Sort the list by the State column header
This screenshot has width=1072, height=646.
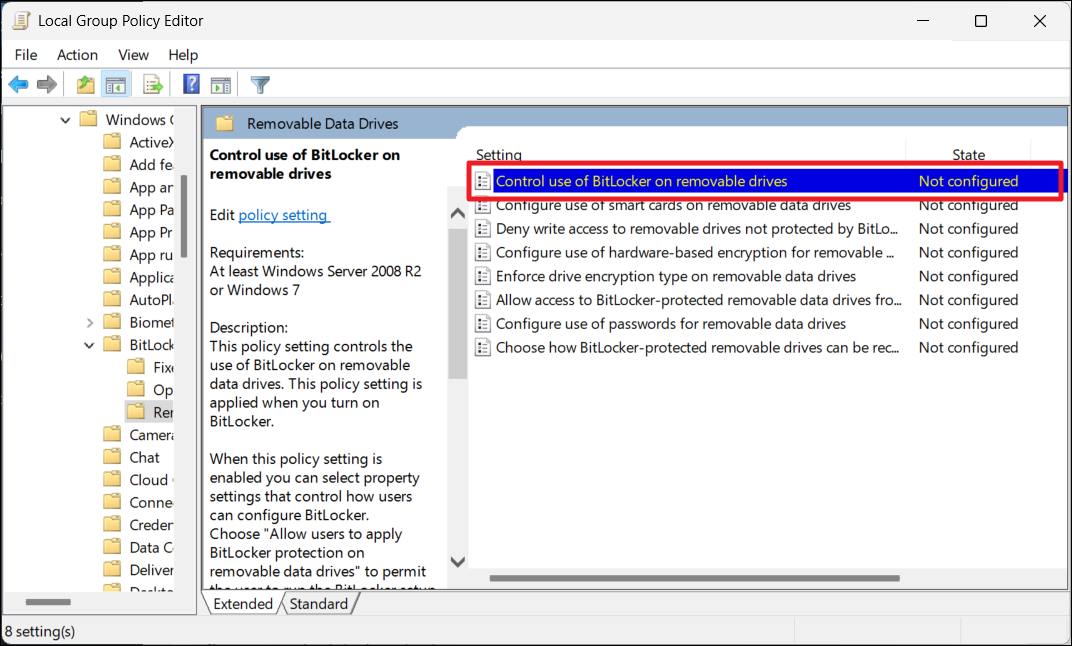[968, 155]
